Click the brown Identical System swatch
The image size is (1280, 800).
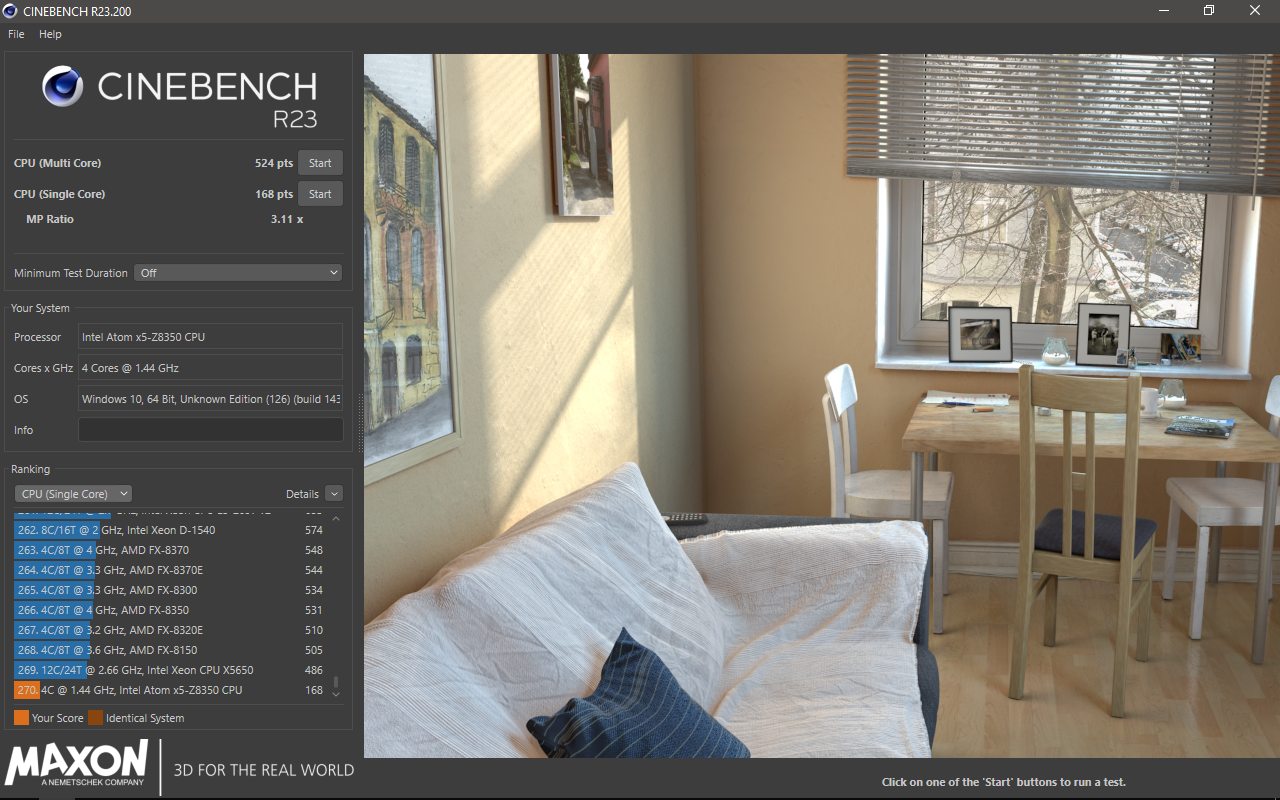[x=95, y=718]
